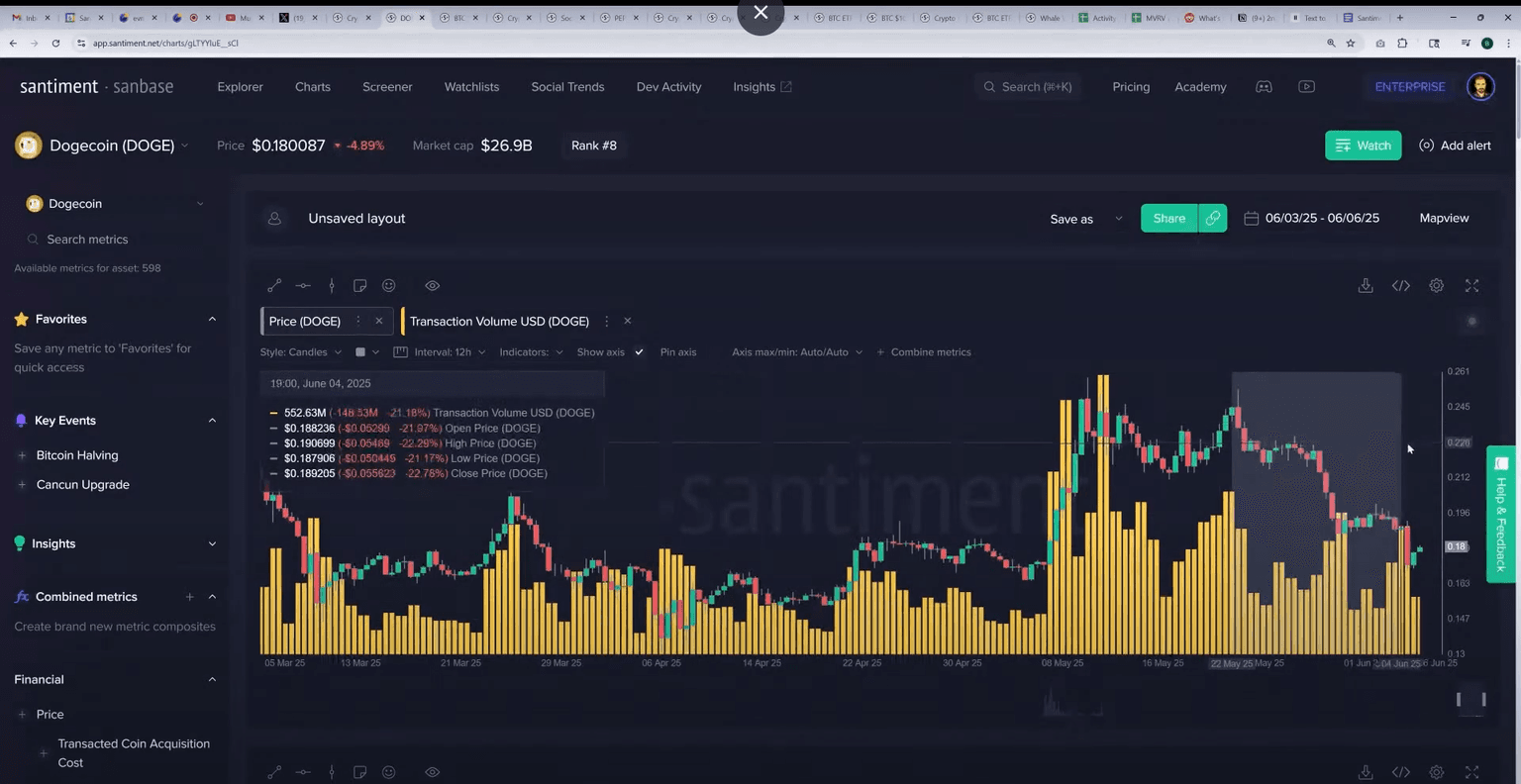1521x784 pixels.
Task: Download the upper chart using download icon
Action: click(x=1366, y=286)
